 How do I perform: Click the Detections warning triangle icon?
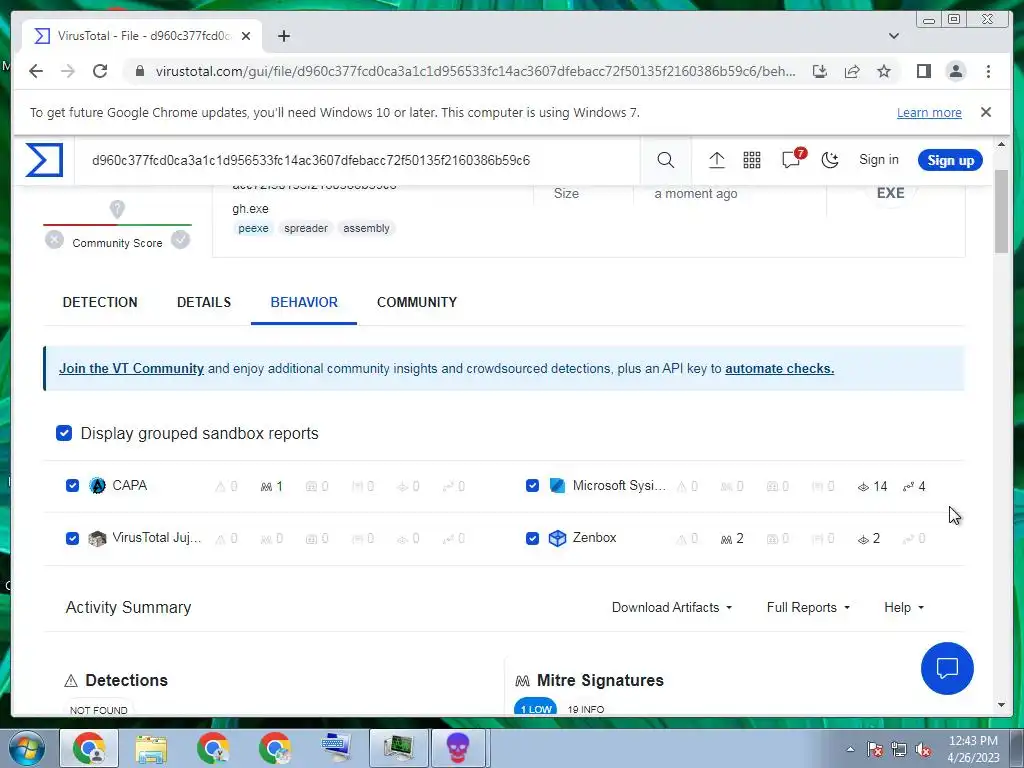coord(71,681)
